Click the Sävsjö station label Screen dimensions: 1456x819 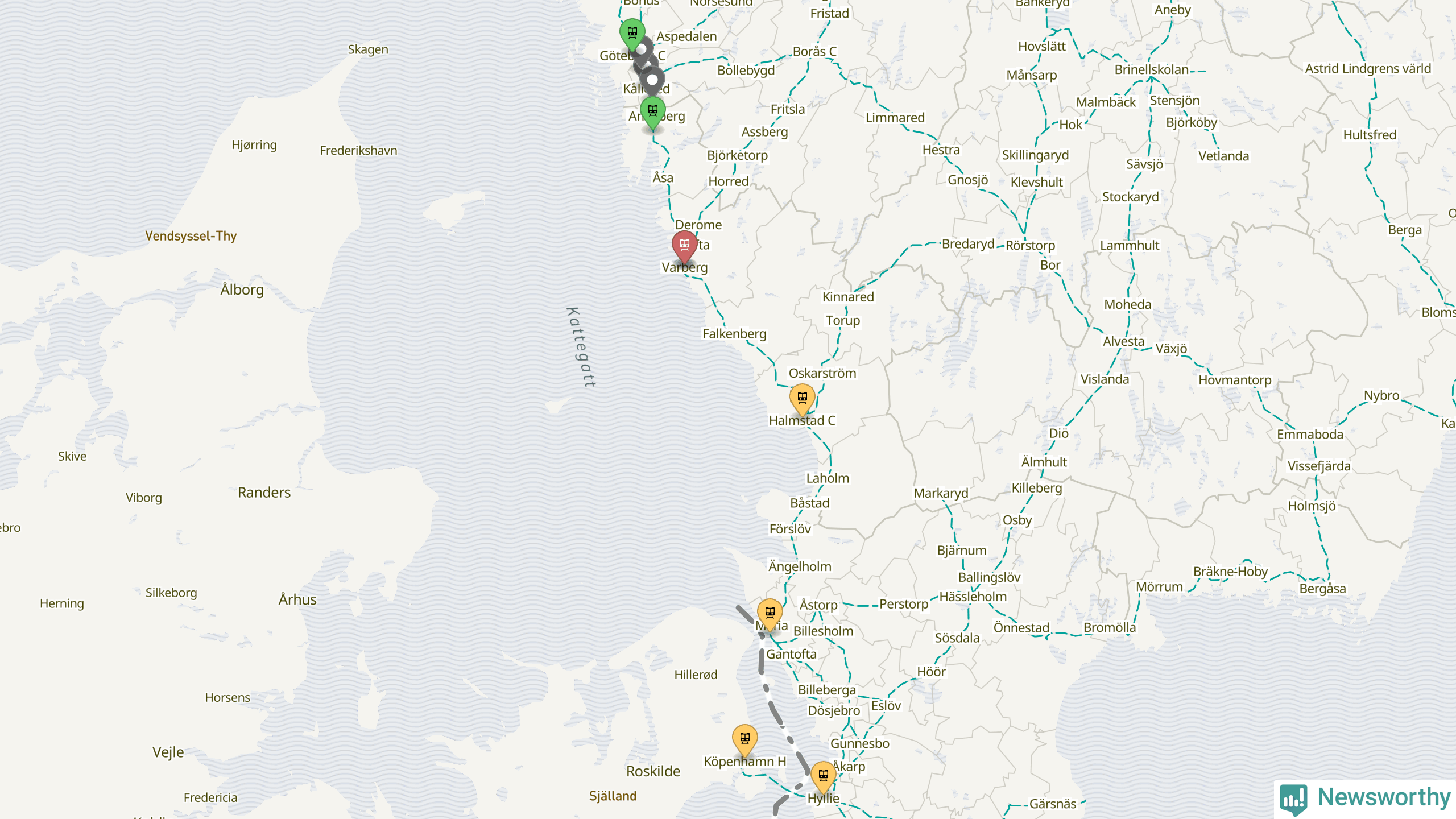click(1144, 164)
